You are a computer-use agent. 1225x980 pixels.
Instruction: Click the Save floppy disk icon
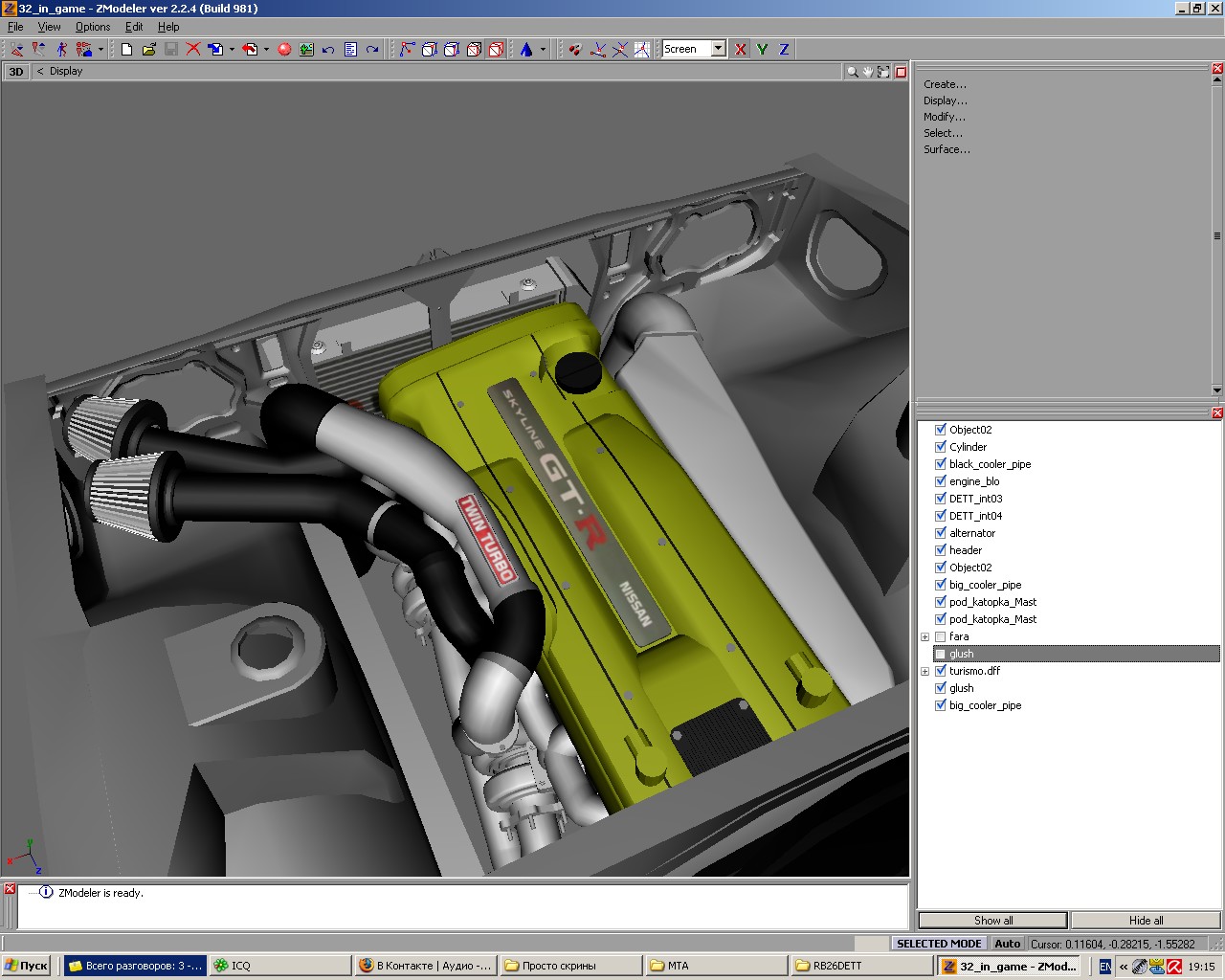tap(171, 49)
